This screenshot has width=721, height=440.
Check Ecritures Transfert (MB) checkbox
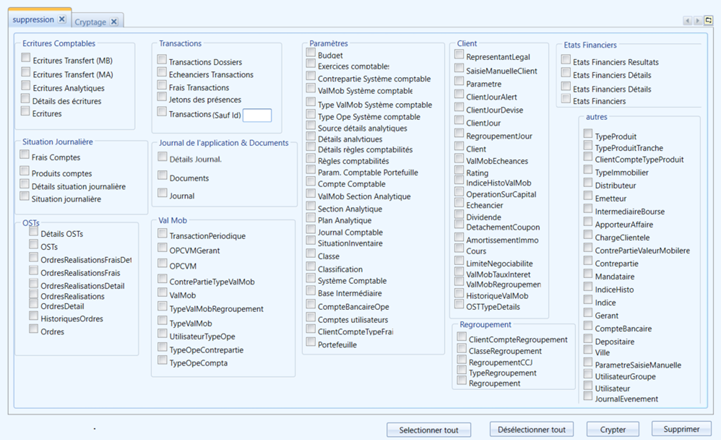coord(26,58)
